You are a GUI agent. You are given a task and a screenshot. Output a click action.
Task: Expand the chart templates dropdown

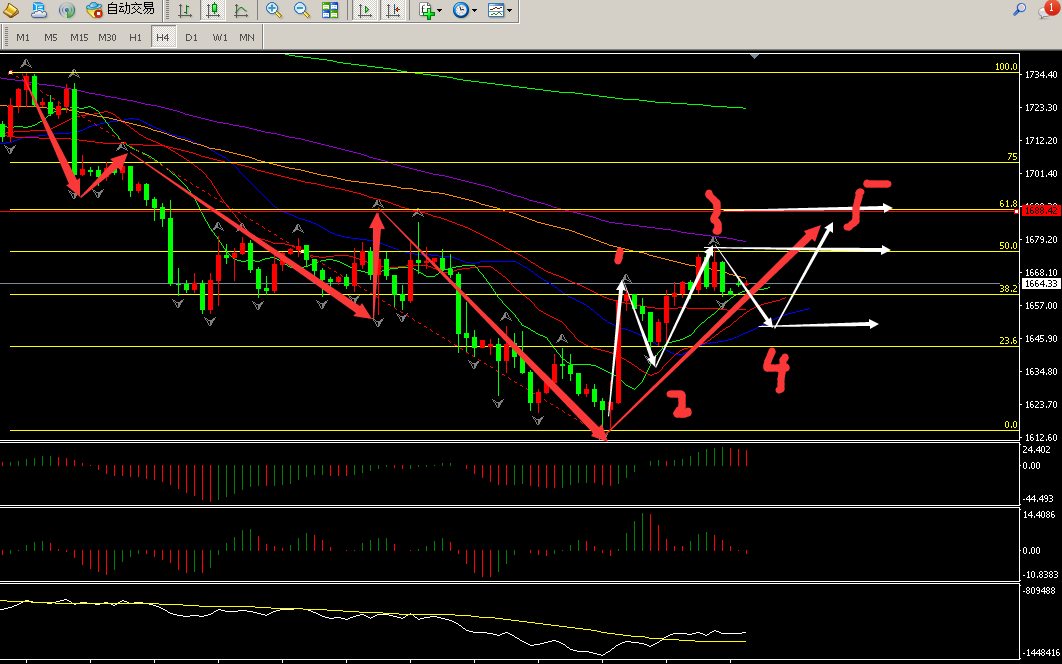(x=500, y=11)
